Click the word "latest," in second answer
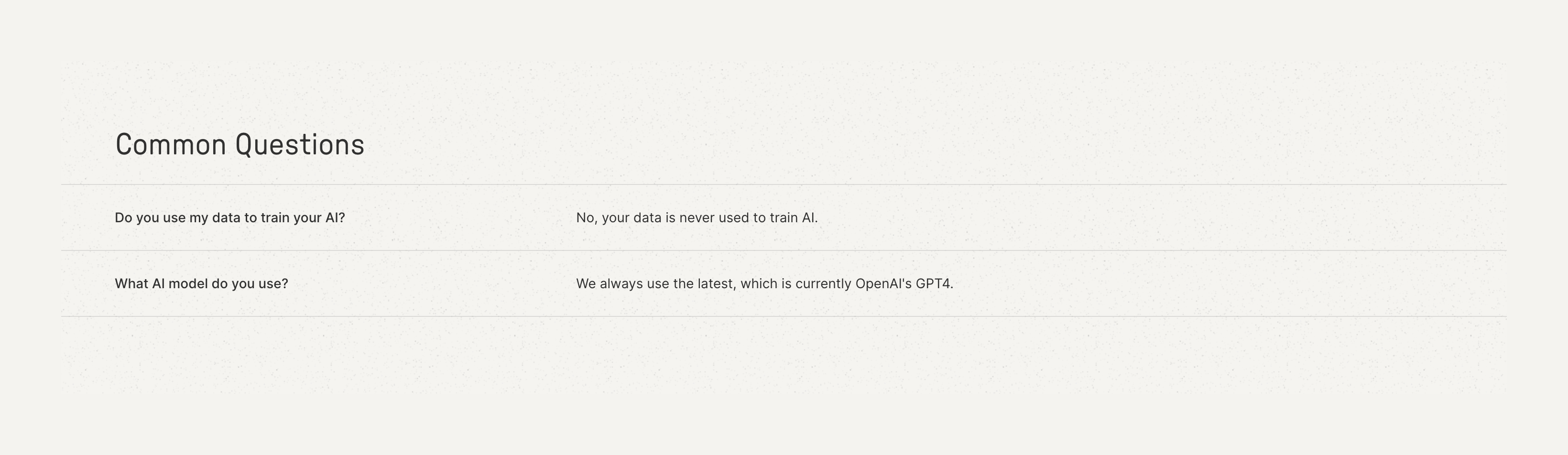 coord(717,283)
